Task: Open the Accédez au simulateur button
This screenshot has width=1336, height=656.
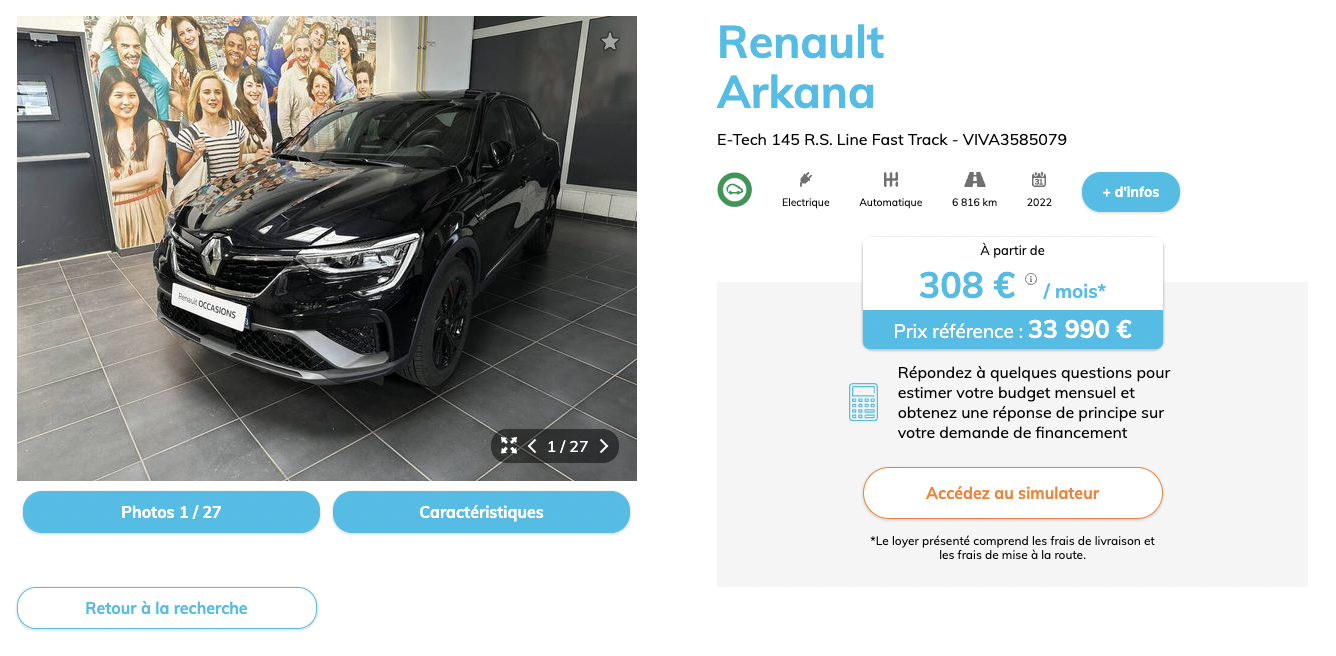Action: click(1013, 493)
